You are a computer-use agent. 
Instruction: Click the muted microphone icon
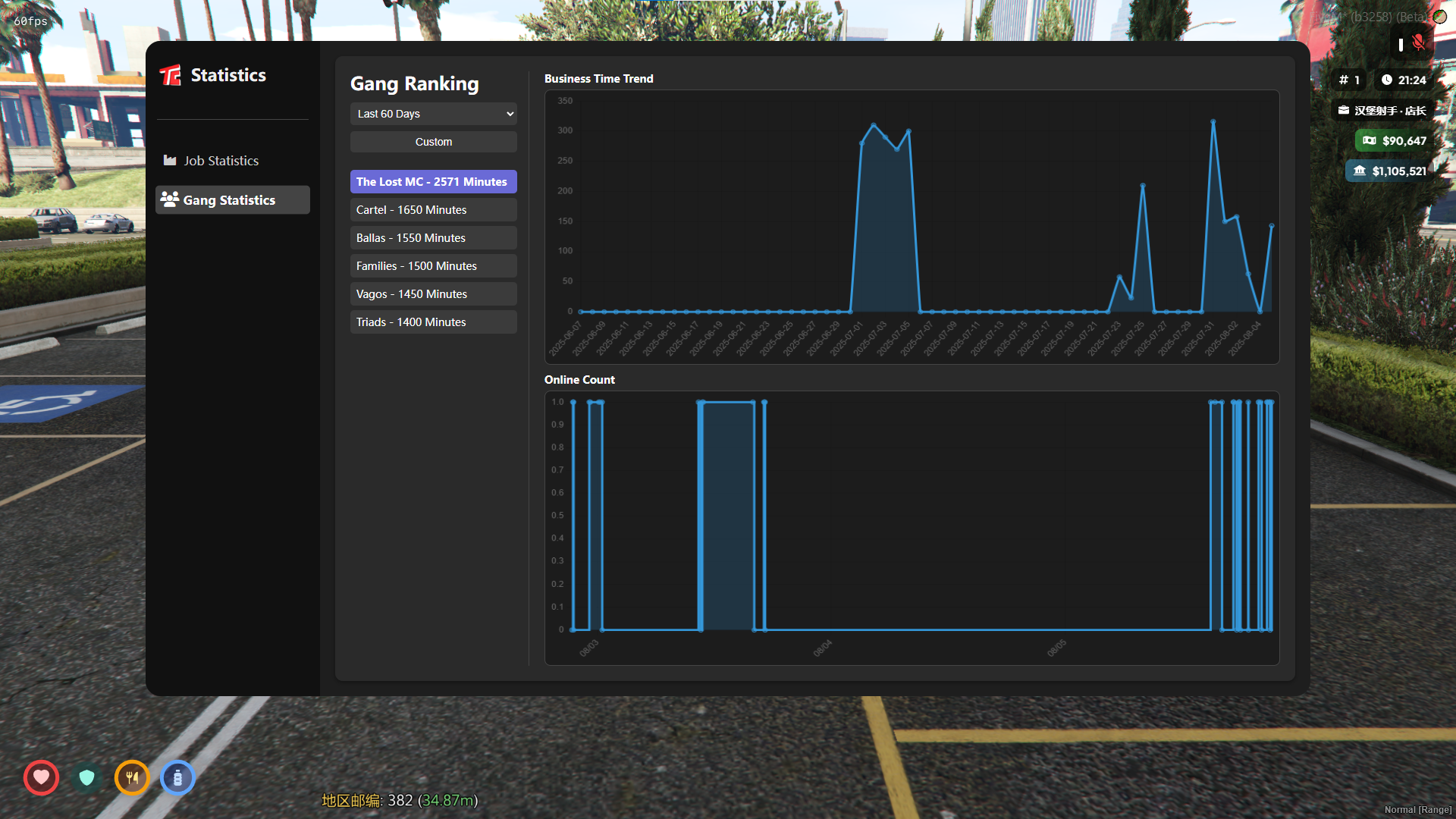coord(1418,43)
